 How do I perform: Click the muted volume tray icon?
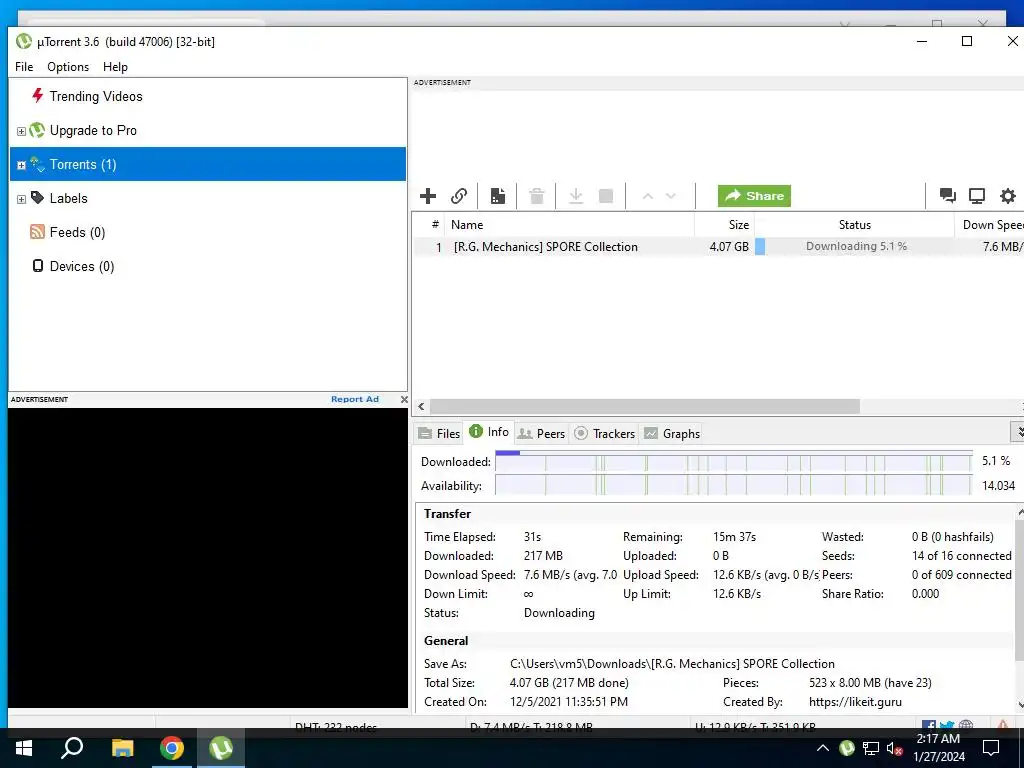point(894,748)
